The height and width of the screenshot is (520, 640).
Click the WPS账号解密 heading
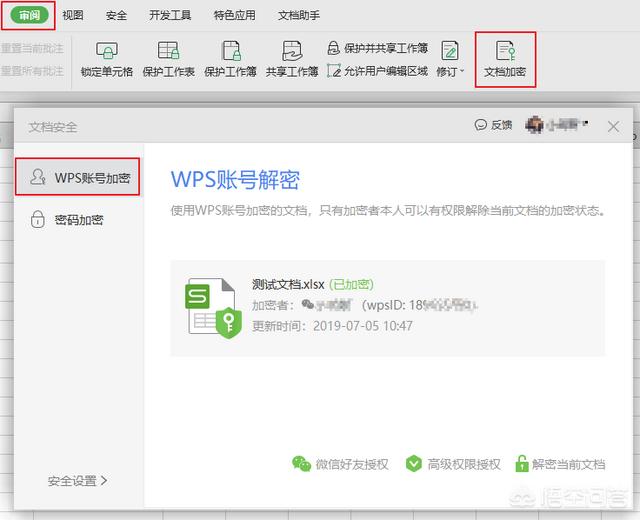click(235, 179)
